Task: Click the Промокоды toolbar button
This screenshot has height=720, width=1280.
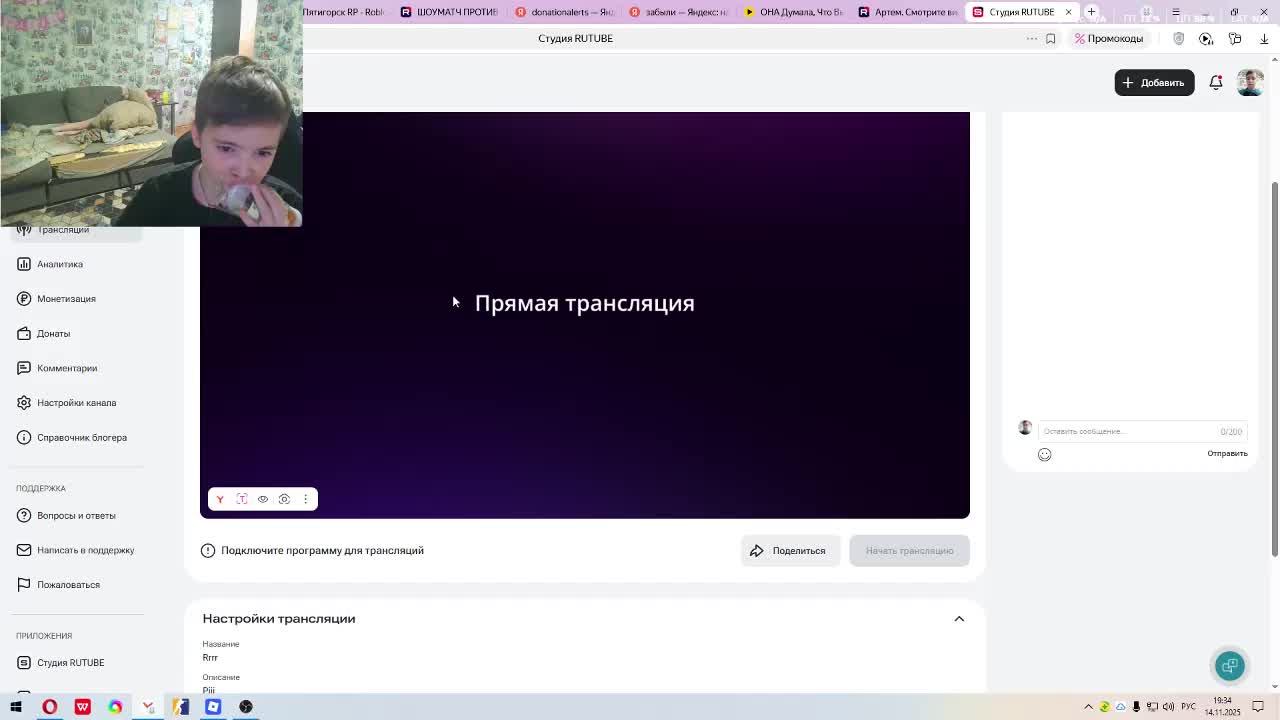Action: coord(1109,38)
